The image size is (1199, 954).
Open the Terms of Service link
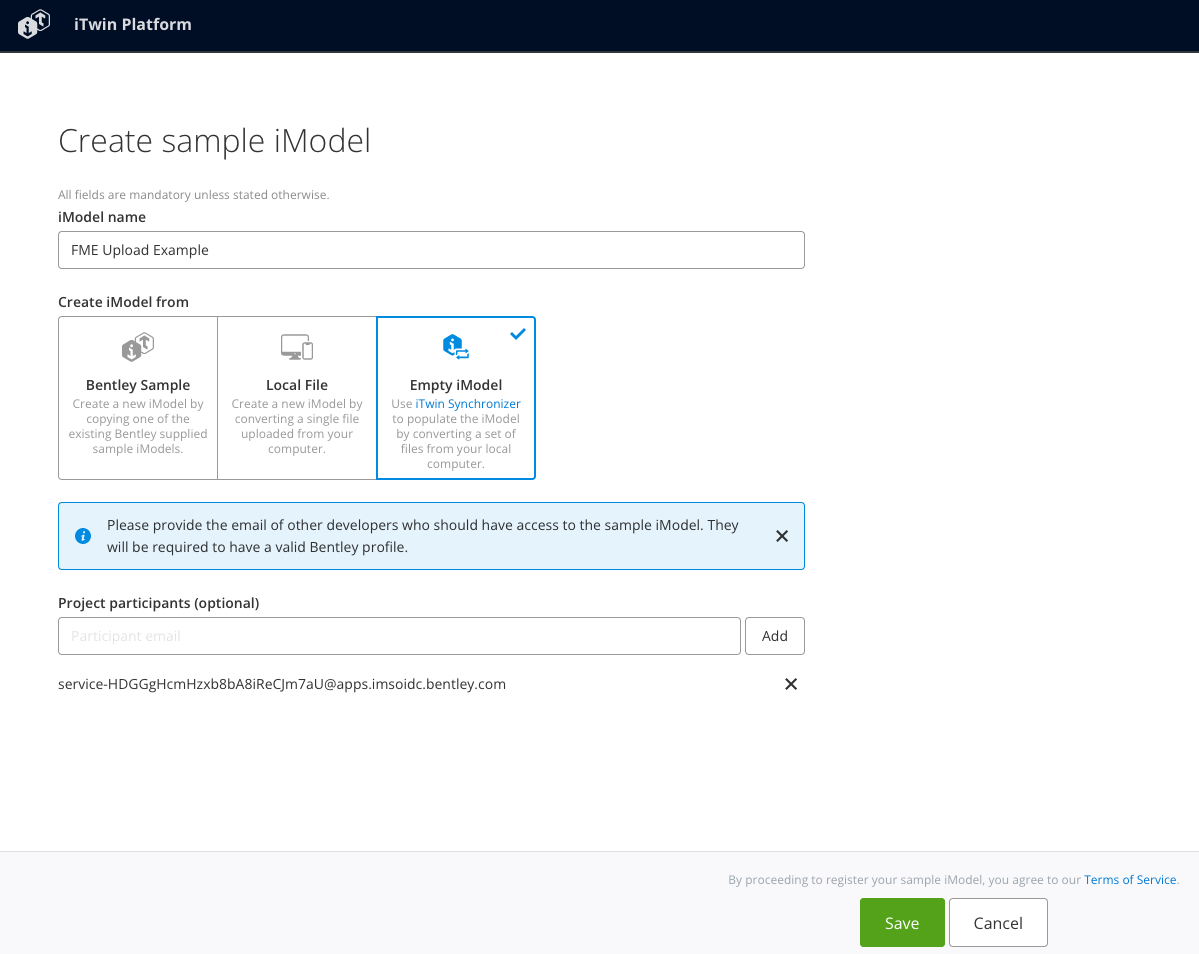coord(1129,879)
